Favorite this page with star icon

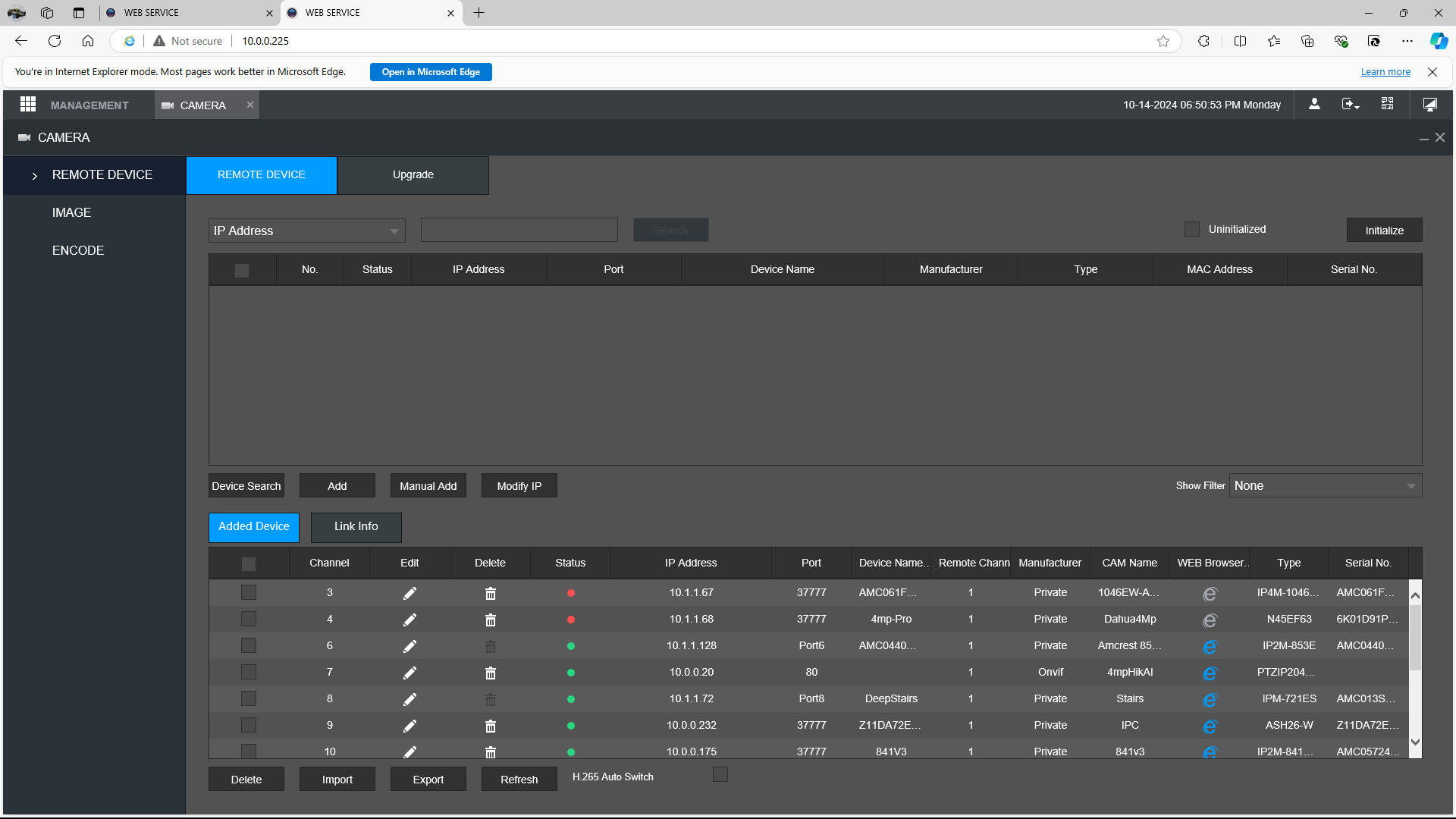(x=1163, y=41)
